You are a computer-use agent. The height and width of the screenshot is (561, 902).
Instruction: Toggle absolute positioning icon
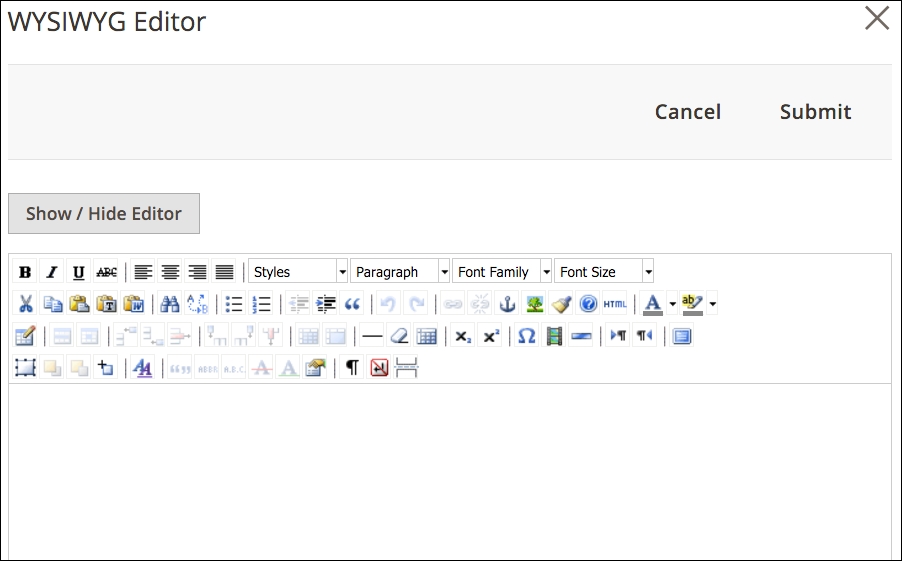(x=106, y=368)
